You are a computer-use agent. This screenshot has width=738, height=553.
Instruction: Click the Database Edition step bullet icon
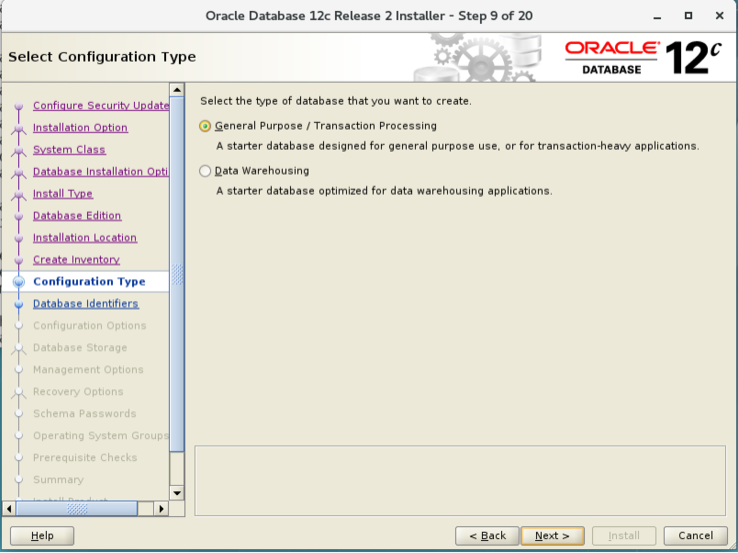(19, 216)
